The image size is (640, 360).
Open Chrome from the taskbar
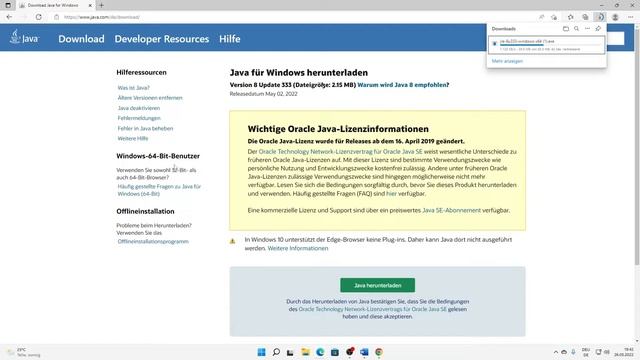click(x=379, y=352)
